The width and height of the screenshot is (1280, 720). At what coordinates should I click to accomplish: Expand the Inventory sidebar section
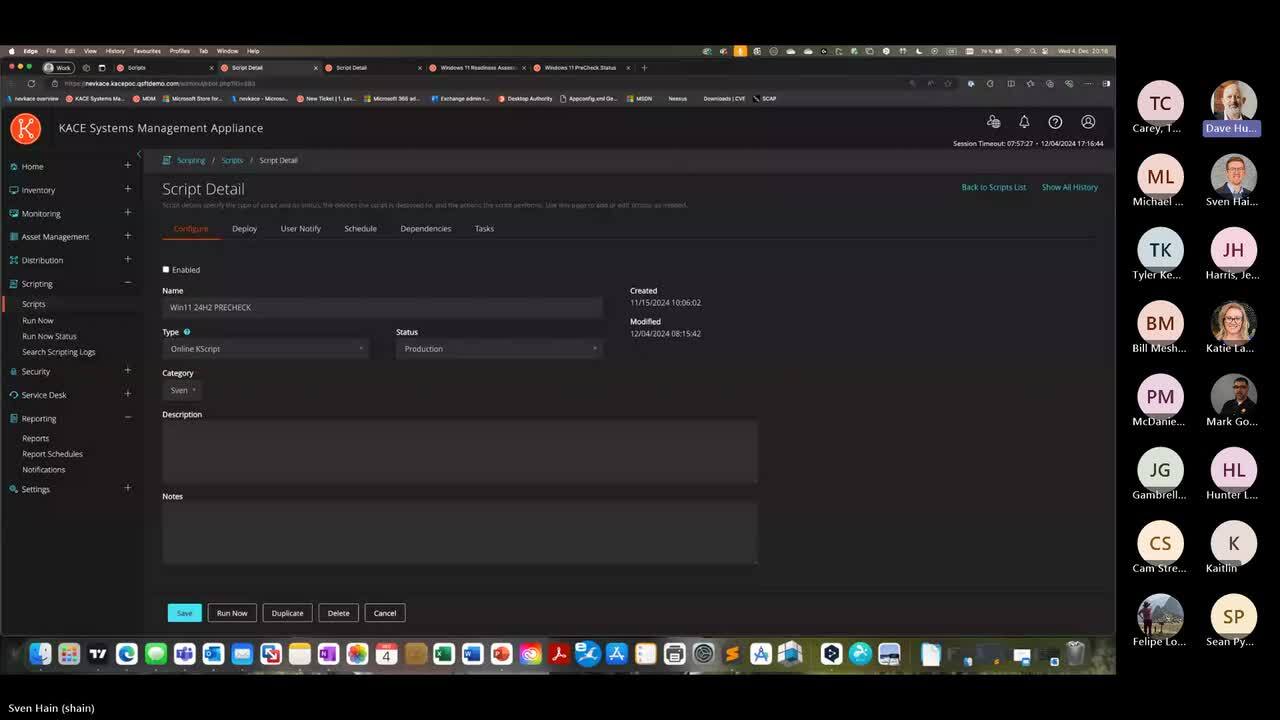[x=127, y=189]
